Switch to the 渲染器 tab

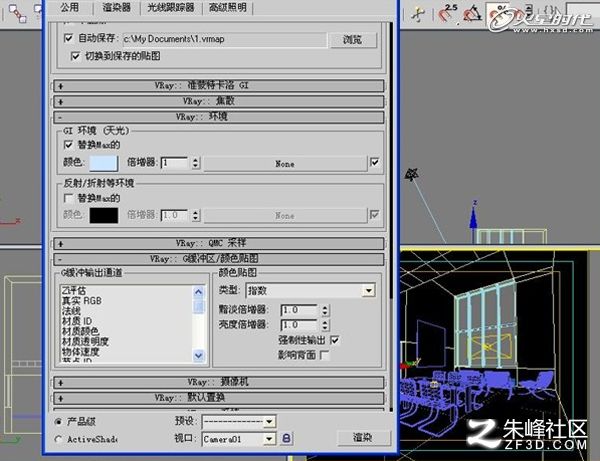point(116,7)
